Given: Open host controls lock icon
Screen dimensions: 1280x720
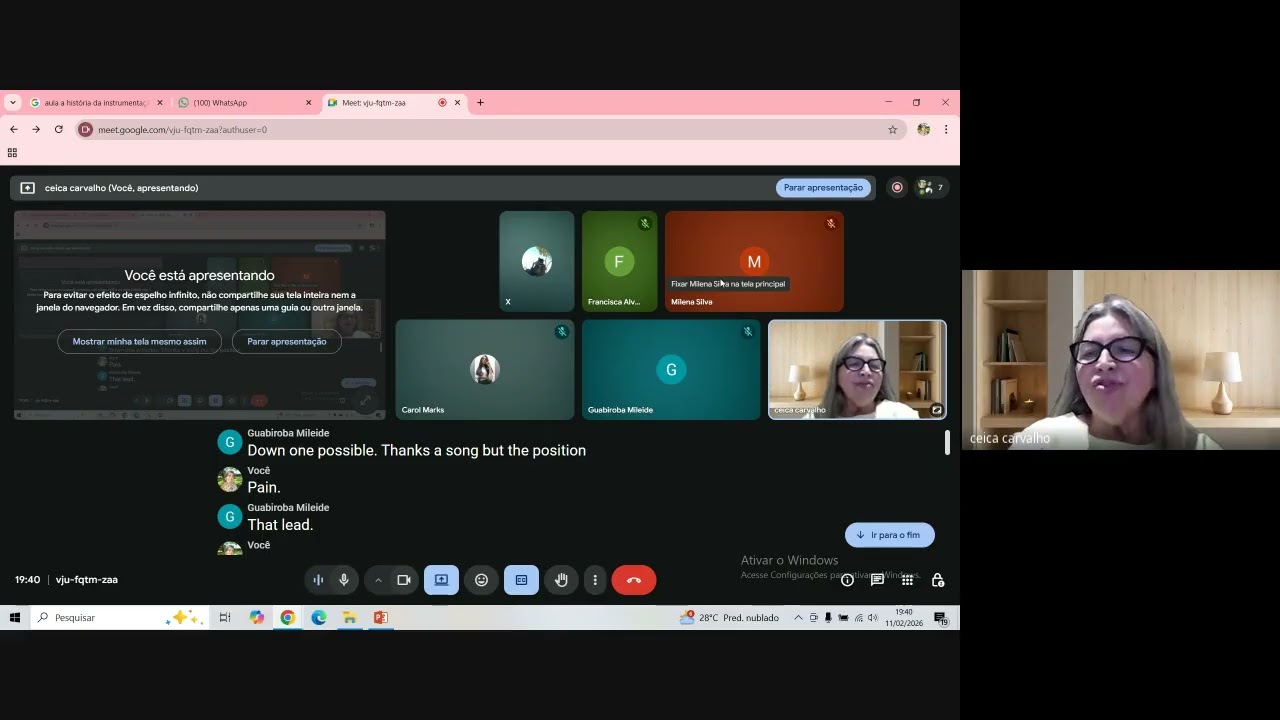Looking at the screenshot, I should click(937, 580).
